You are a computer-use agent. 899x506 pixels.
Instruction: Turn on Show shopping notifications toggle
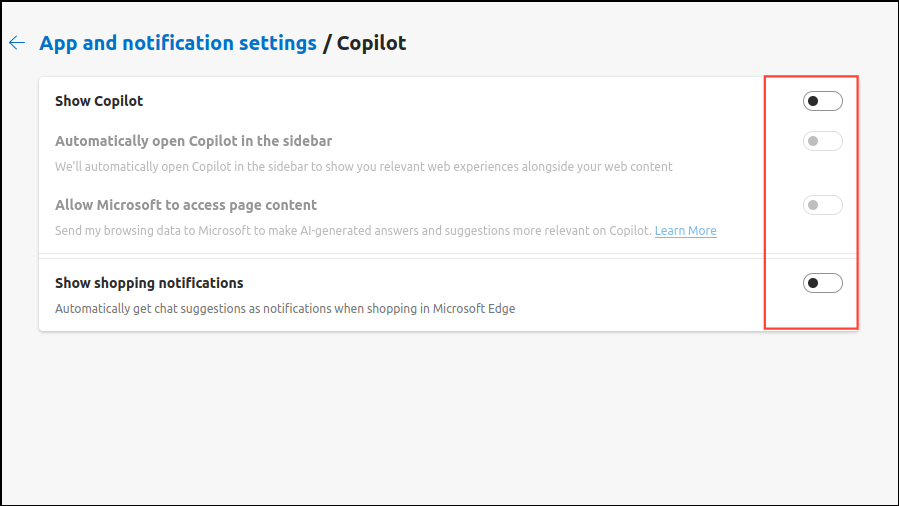point(822,283)
